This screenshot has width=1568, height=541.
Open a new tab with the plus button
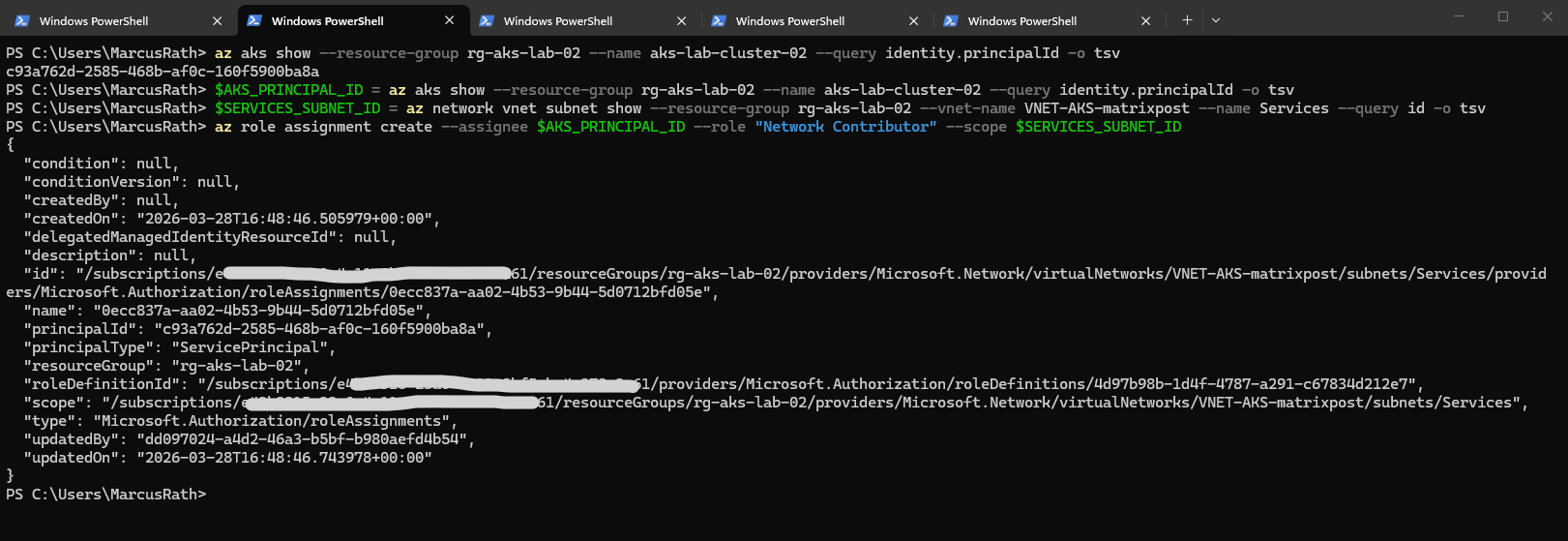point(1187,20)
